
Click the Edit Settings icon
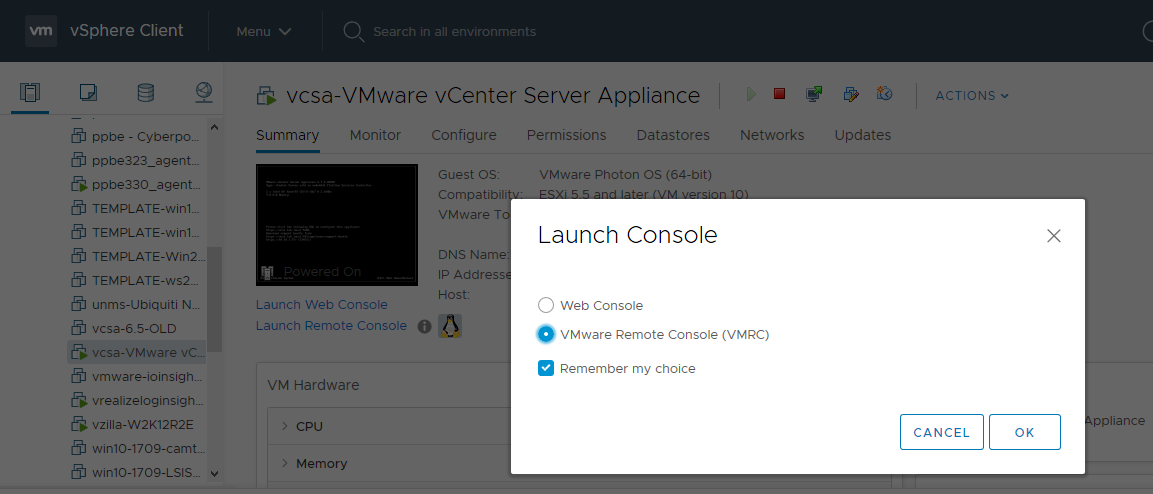point(851,94)
